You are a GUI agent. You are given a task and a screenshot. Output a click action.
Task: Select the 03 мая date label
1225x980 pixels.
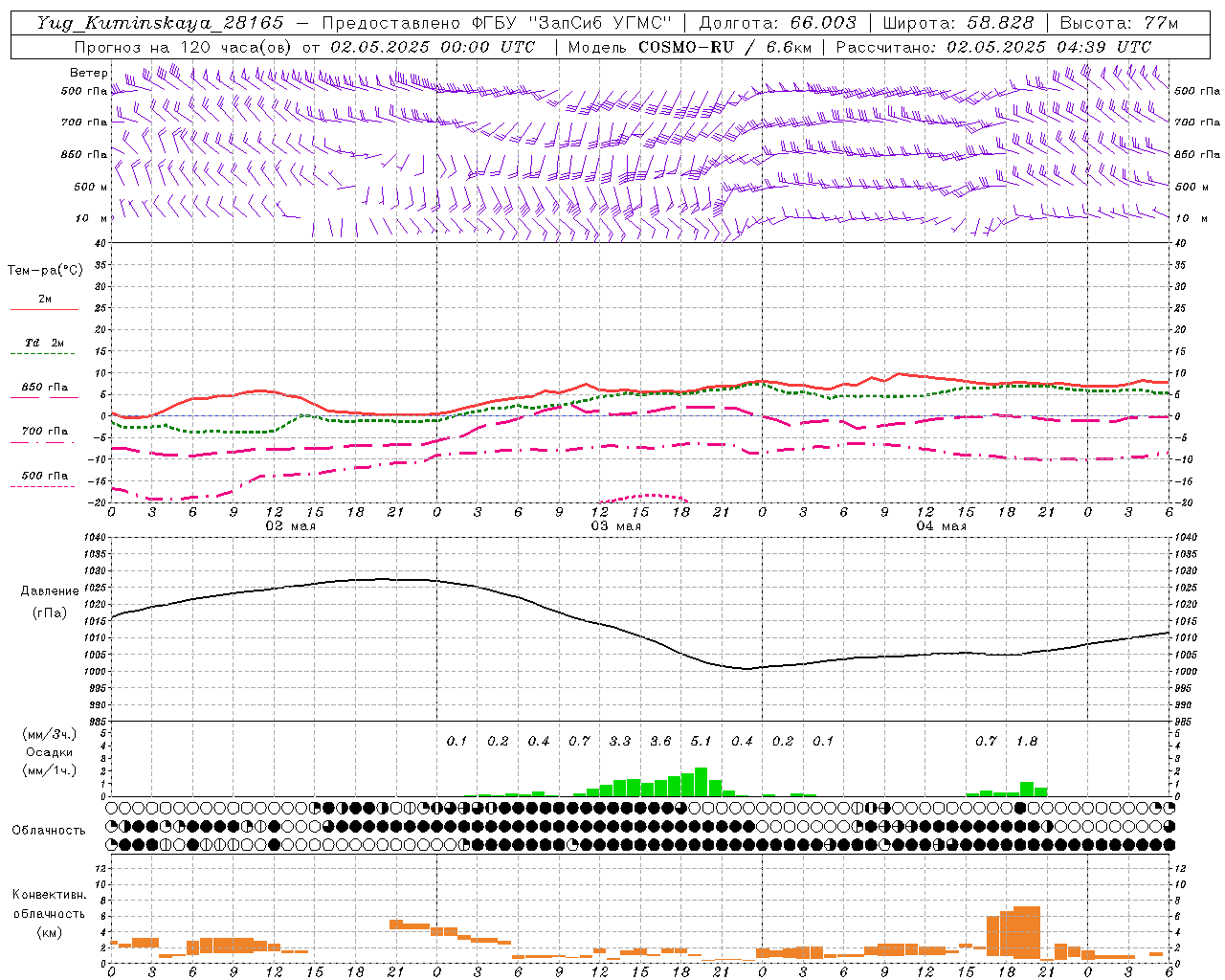(615, 526)
